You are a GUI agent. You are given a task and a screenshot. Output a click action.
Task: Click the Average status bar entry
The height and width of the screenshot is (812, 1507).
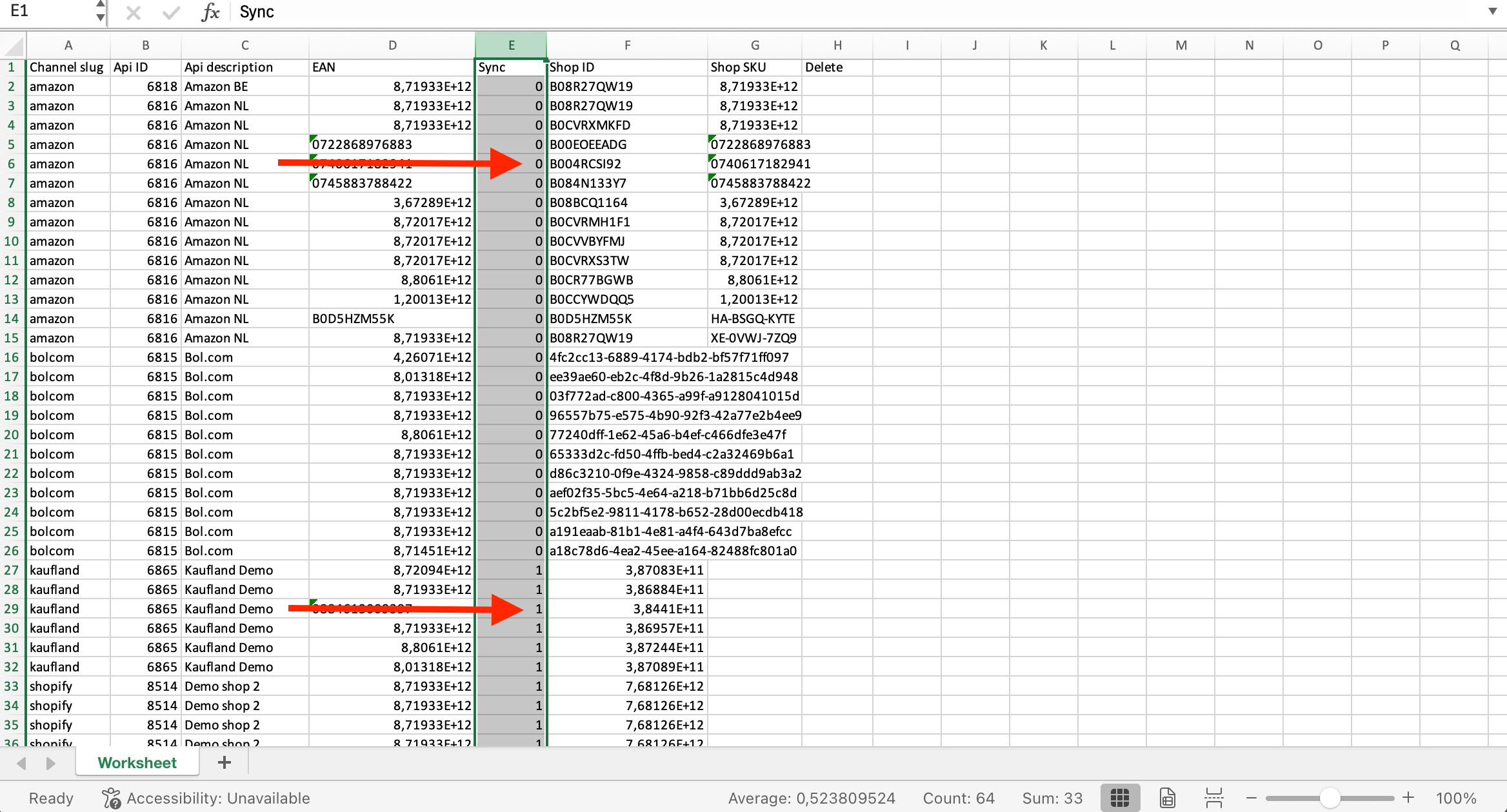click(812, 798)
